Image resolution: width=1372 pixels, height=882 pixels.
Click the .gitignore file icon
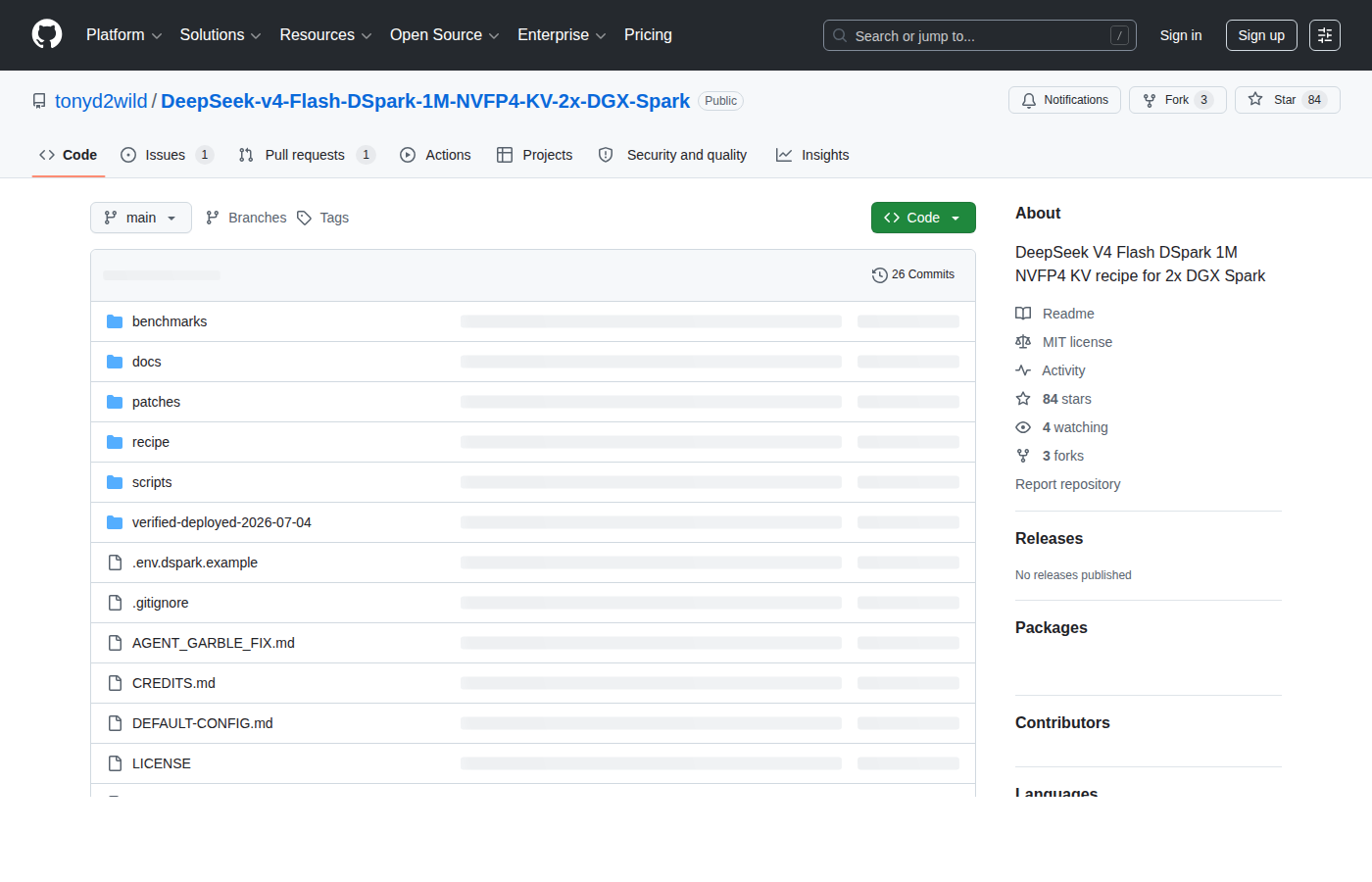click(115, 603)
